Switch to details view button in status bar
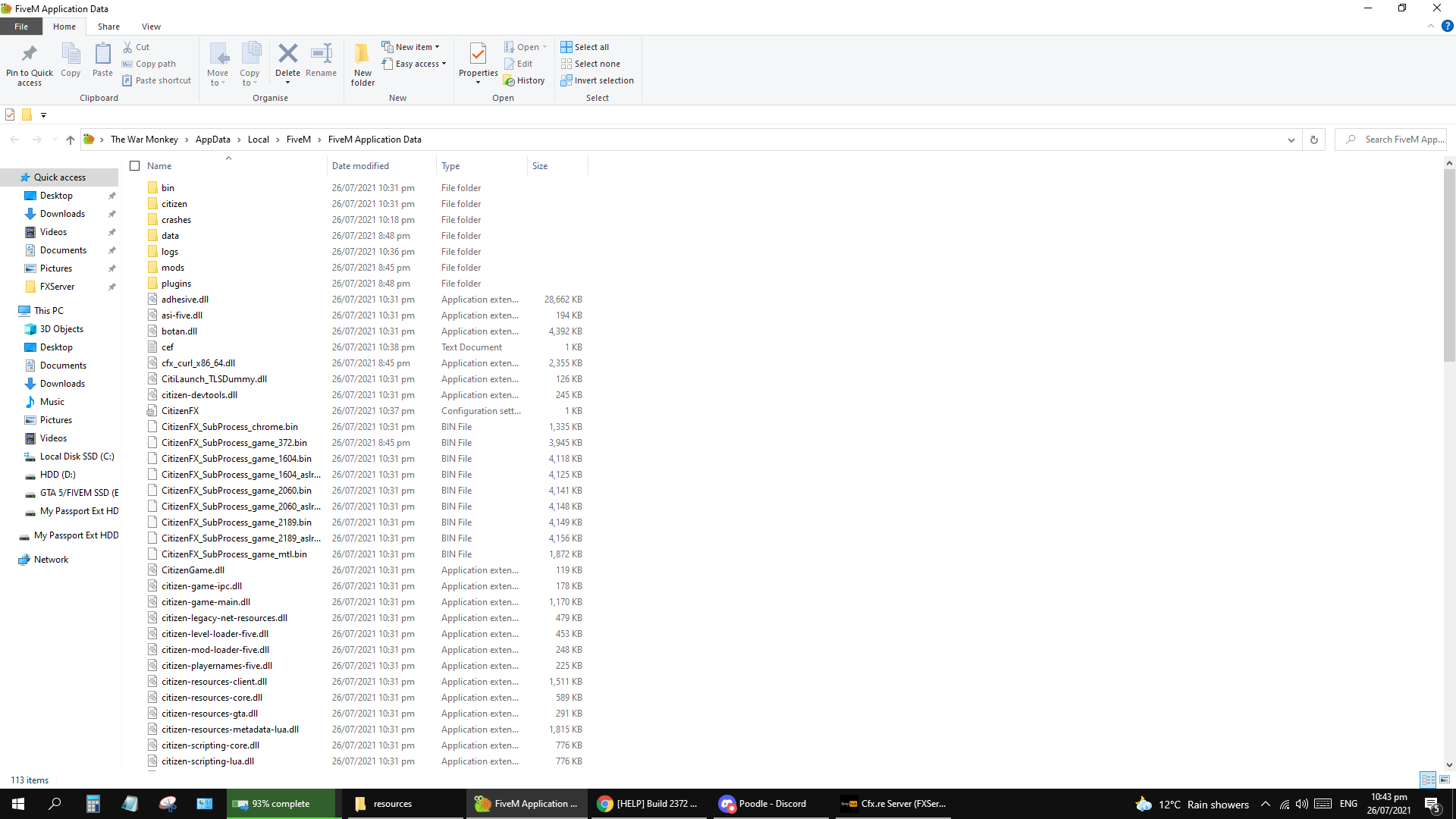Screen dimensions: 1456x819 click(x=1428, y=780)
